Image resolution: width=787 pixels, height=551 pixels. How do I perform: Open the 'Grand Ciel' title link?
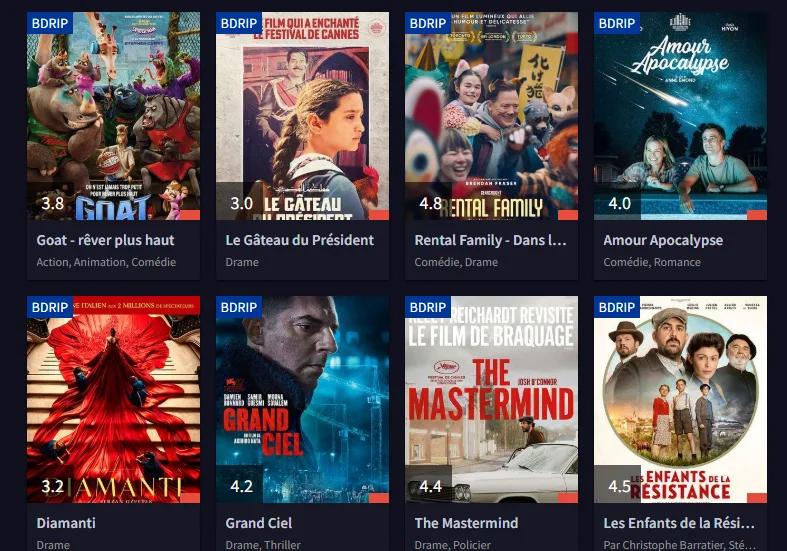tap(258, 523)
